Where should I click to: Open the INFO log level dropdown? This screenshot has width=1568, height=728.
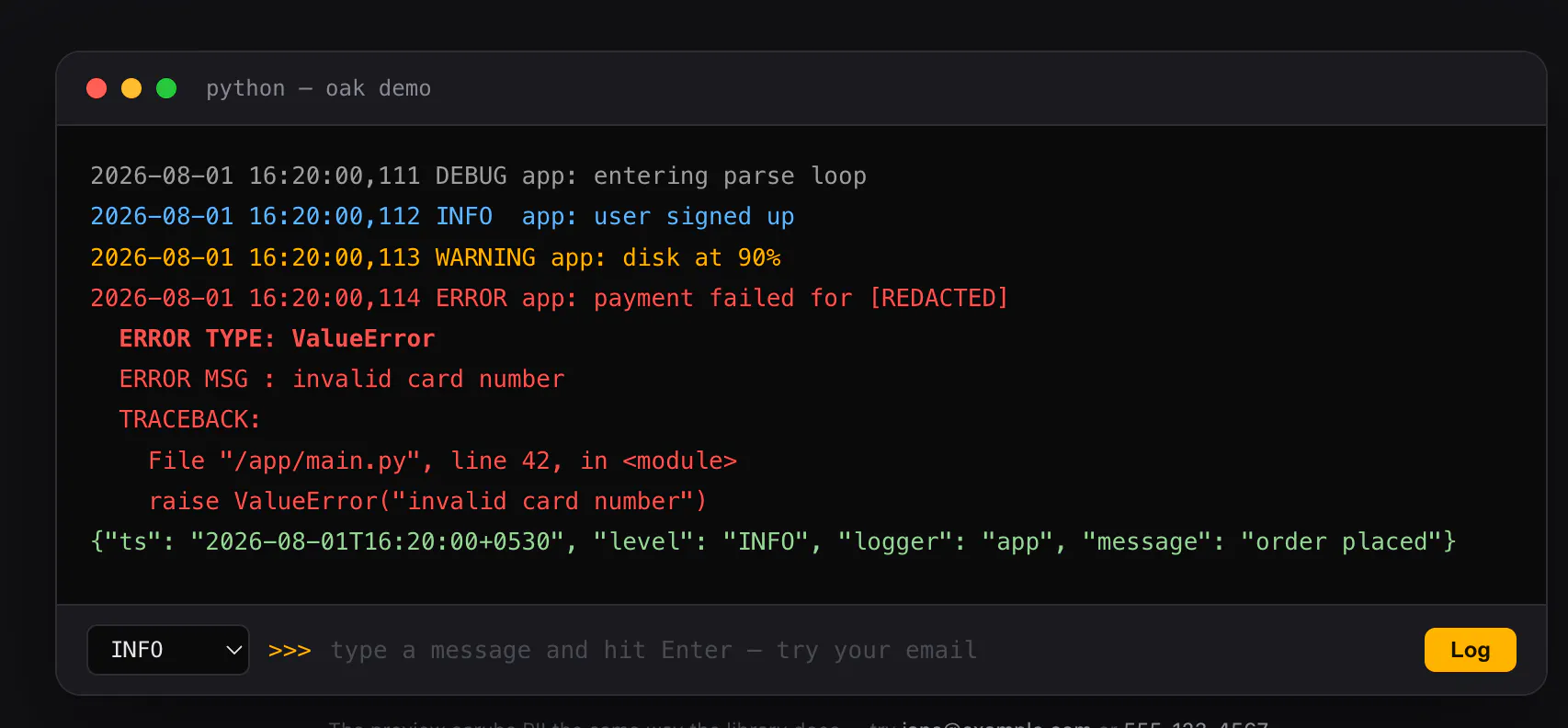click(x=168, y=650)
